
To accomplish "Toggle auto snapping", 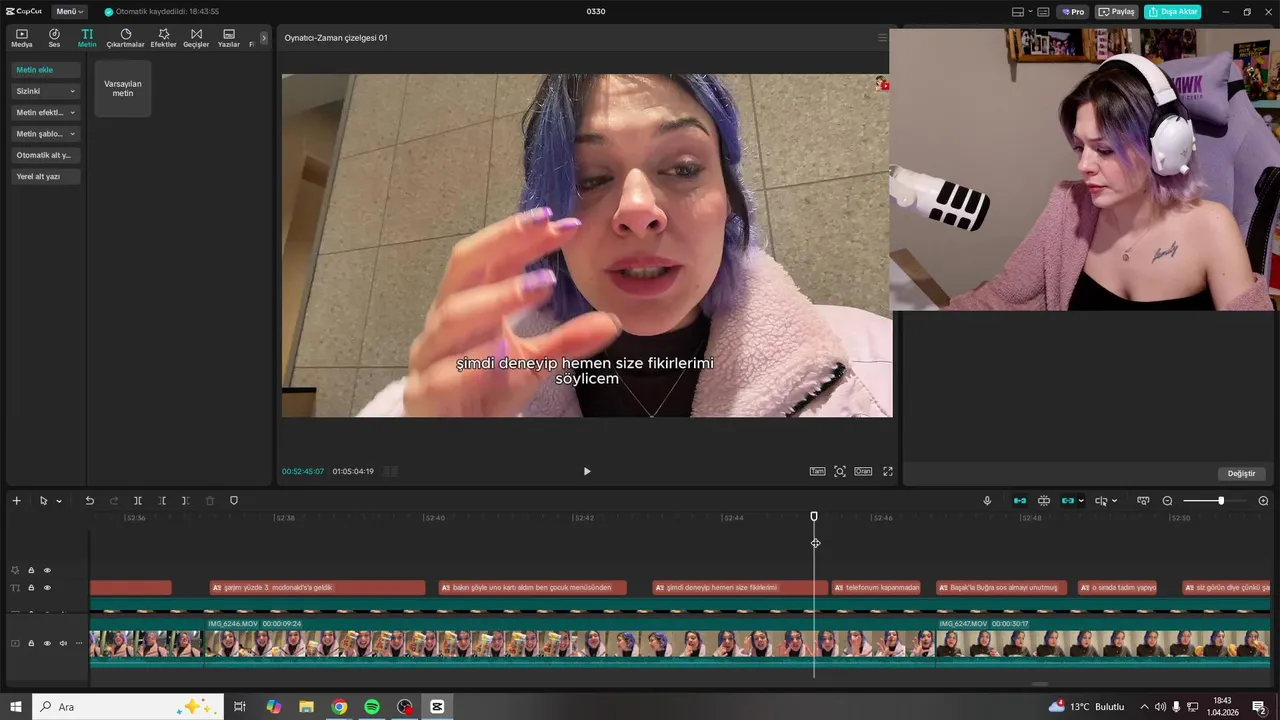I will (1044, 501).
